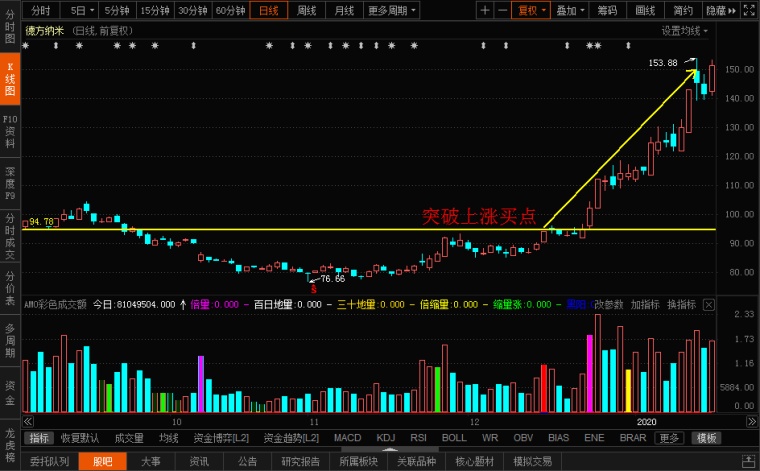Image resolution: width=760 pixels, height=471 pixels.
Task: Toggle the 简约 simple mode
Action: tap(682, 11)
